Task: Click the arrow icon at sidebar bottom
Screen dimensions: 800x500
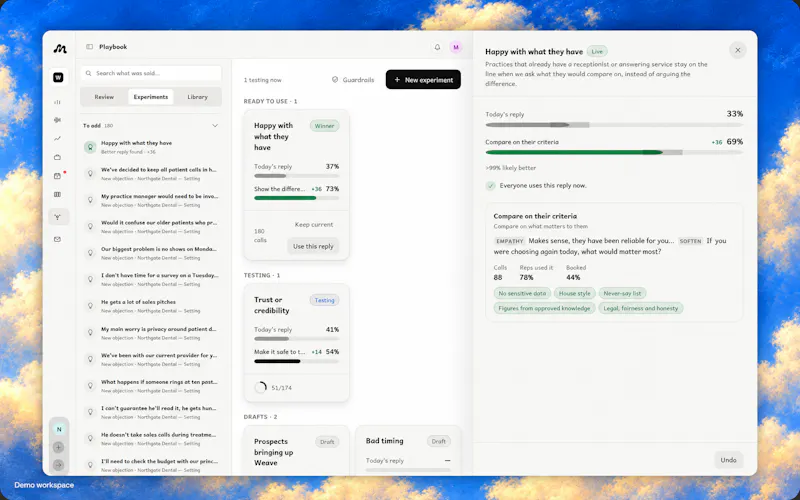Action: tap(59, 465)
